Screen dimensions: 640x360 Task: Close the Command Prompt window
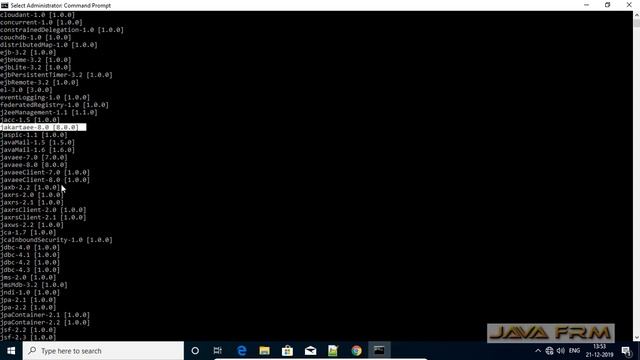(x=629, y=5)
